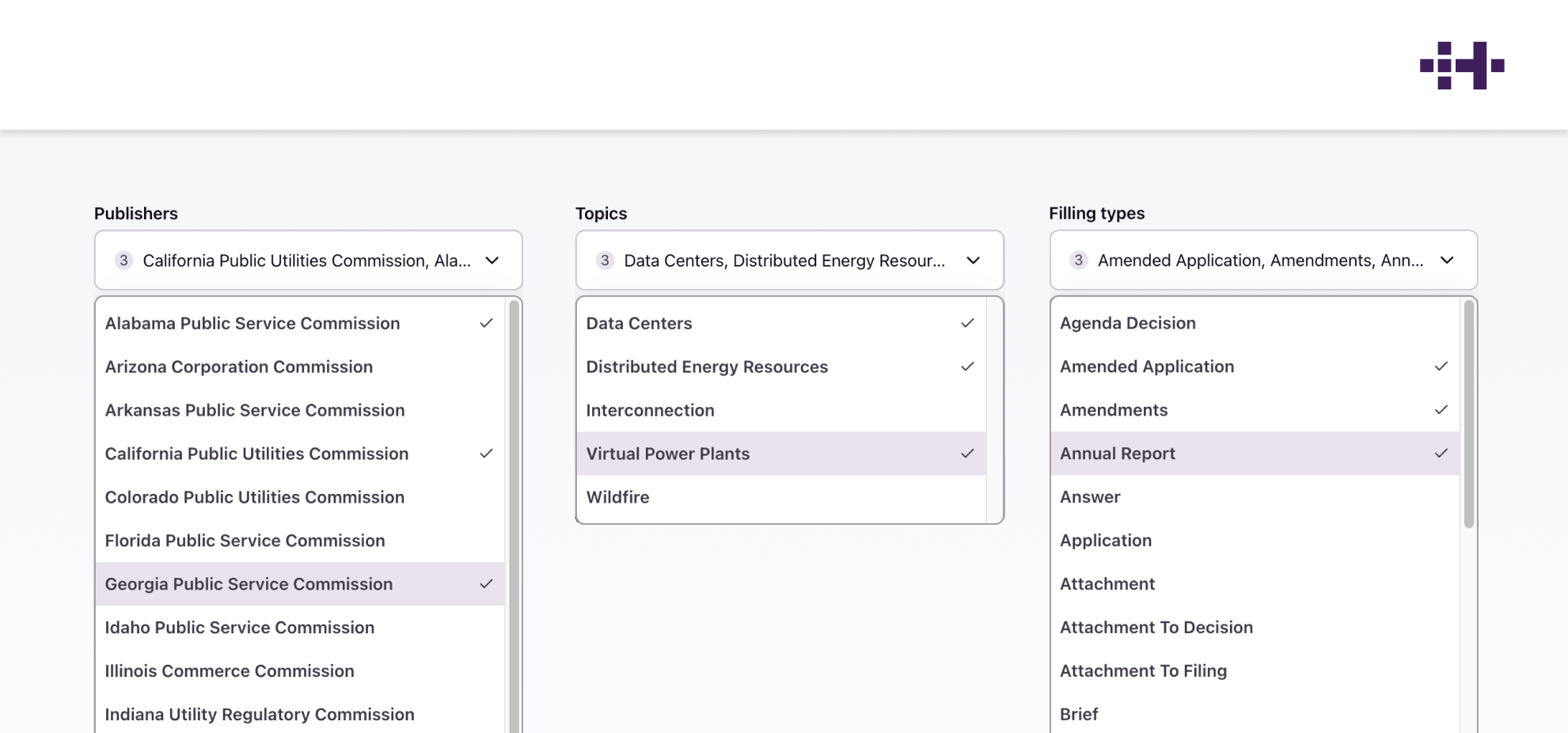This screenshot has height=733, width=1568.
Task: Choose Attachment filing type
Action: 1255,584
